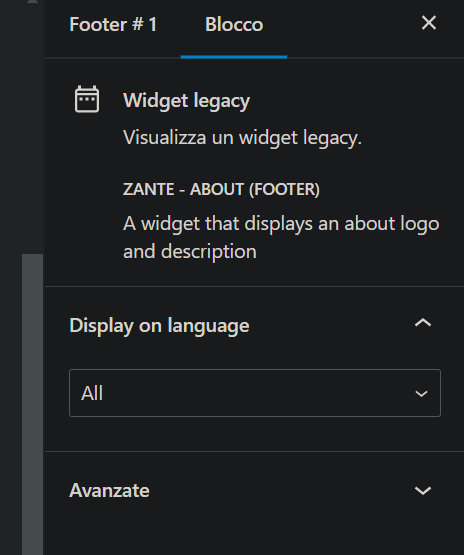Click the about logo and description text

click(281, 238)
